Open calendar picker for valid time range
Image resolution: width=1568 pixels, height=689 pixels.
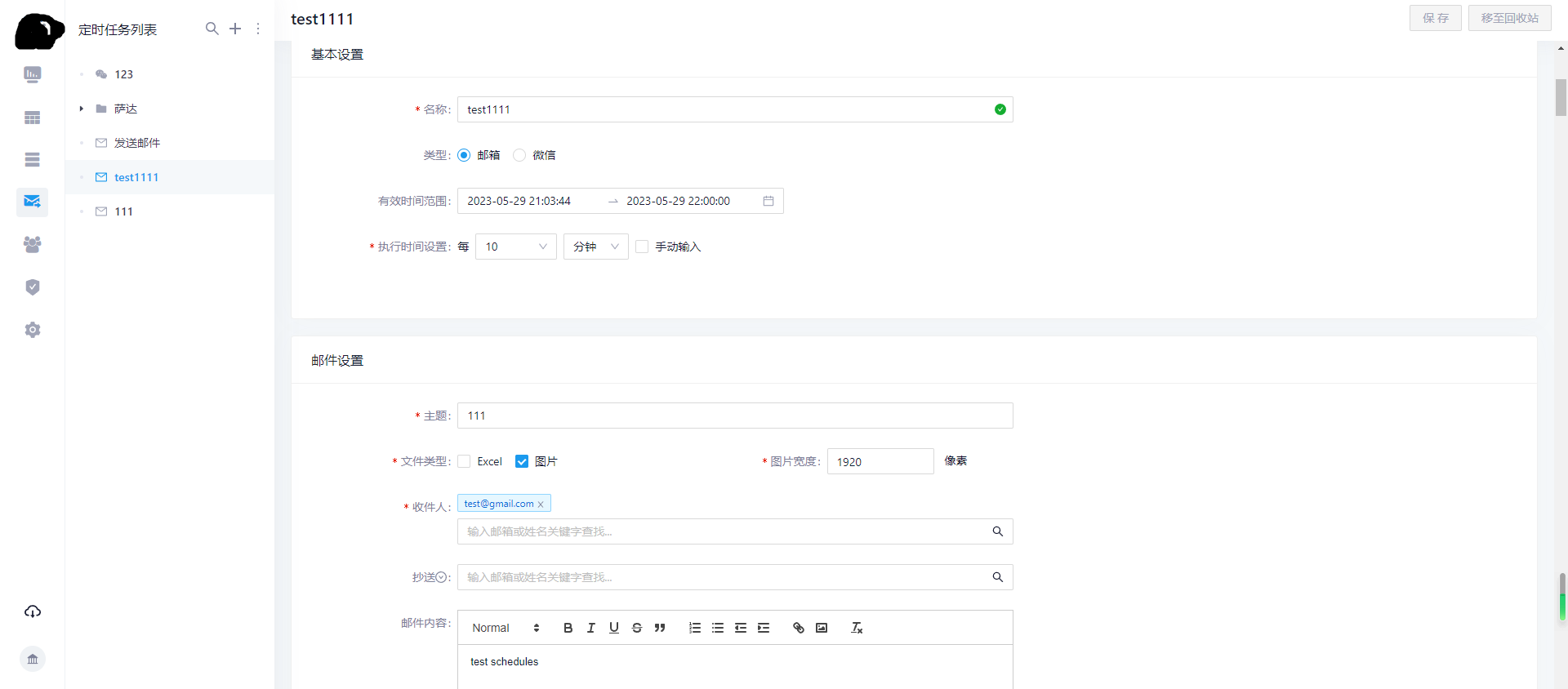[x=768, y=201]
